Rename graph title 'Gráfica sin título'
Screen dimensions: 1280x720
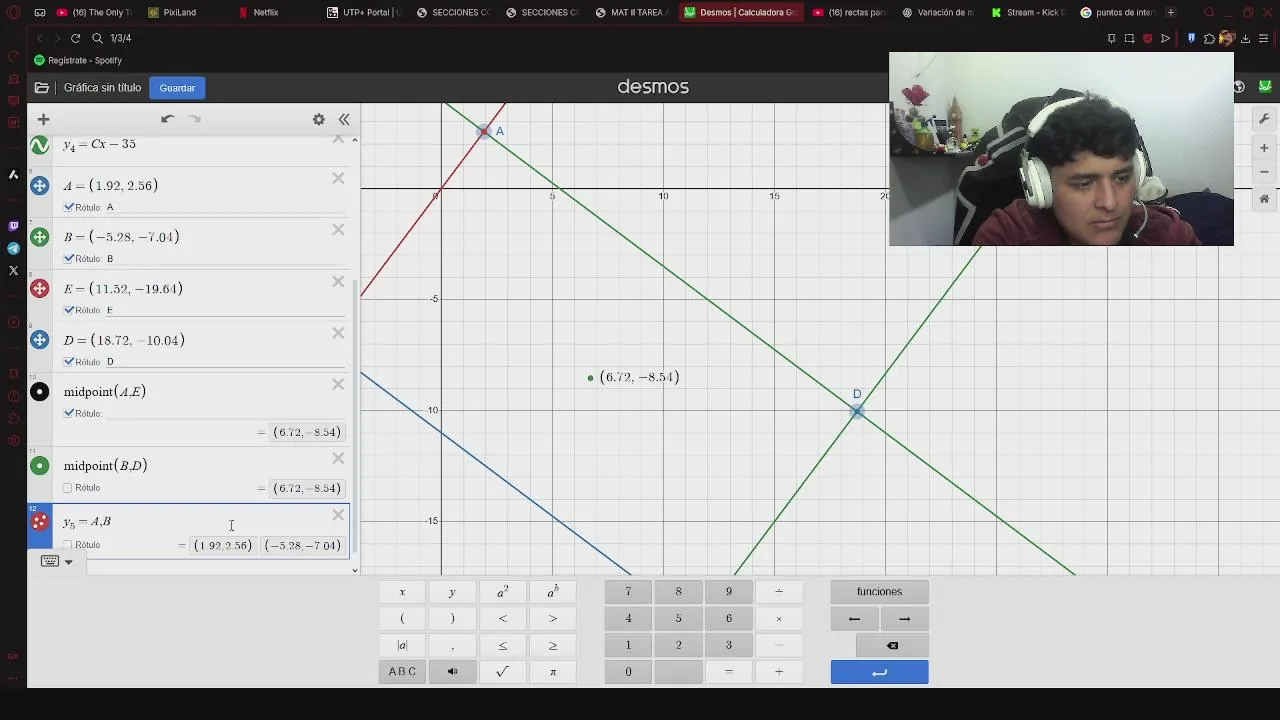[x=102, y=88]
